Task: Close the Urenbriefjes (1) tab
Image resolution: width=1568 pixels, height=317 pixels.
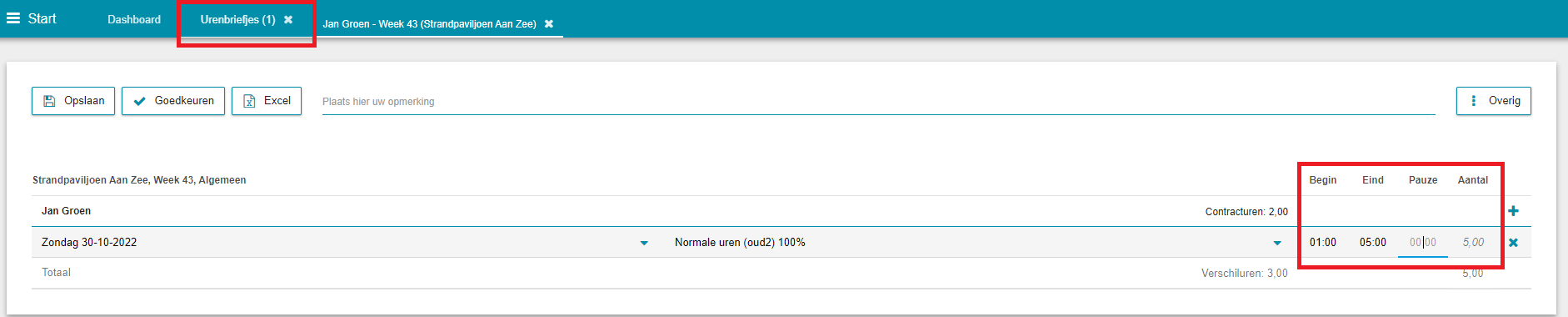Action: pos(288,19)
